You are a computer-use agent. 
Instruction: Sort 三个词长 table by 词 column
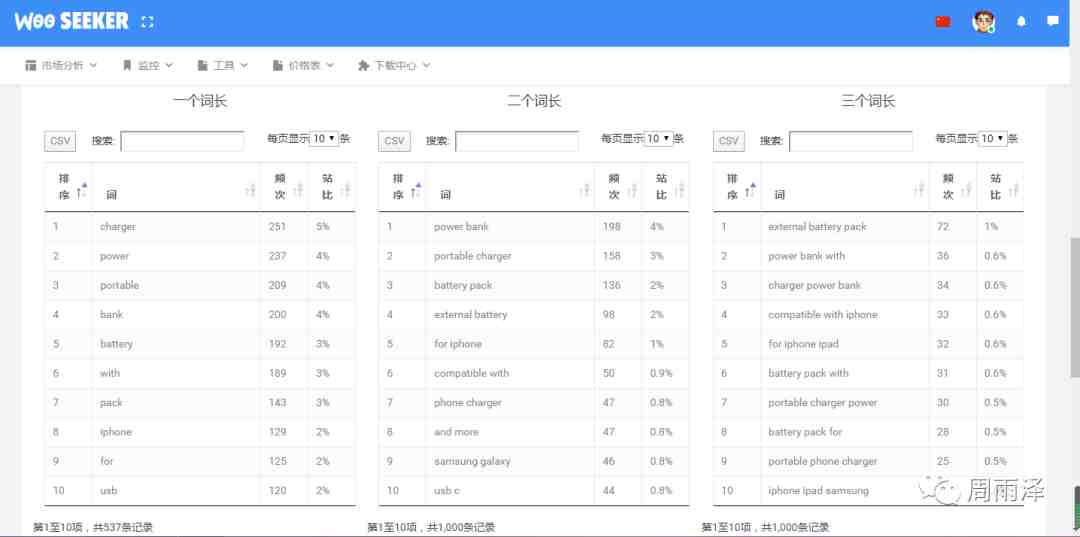(x=845, y=187)
